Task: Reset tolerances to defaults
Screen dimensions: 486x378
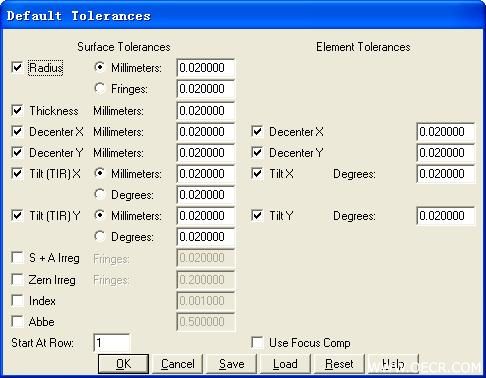Action: (339, 364)
